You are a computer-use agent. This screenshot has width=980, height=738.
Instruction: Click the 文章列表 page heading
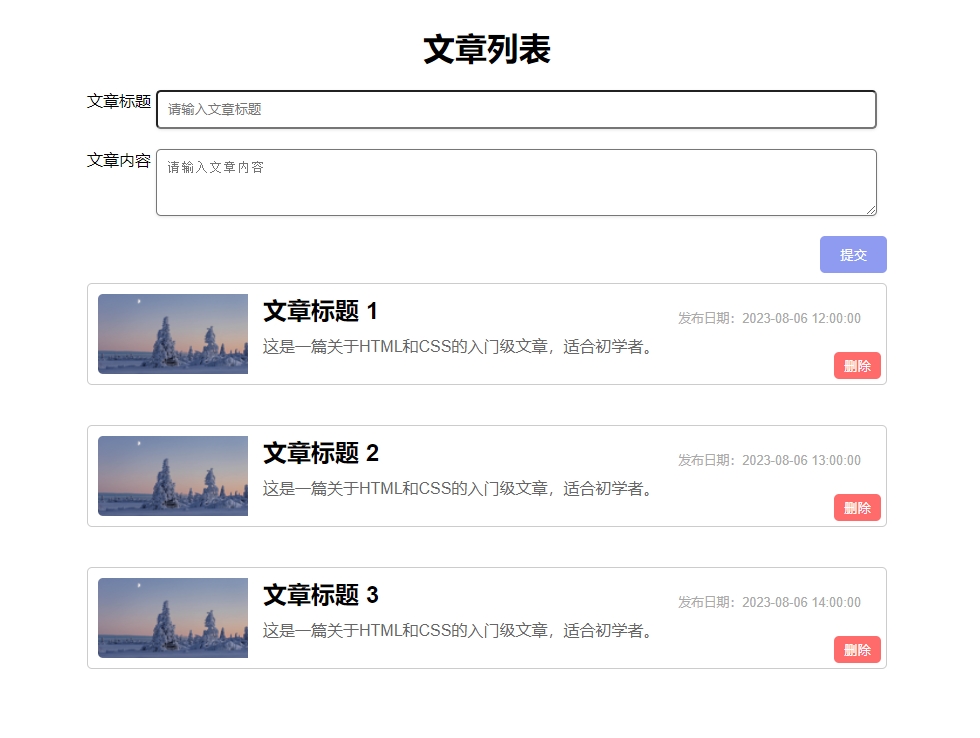pyautogui.click(x=487, y=49)
